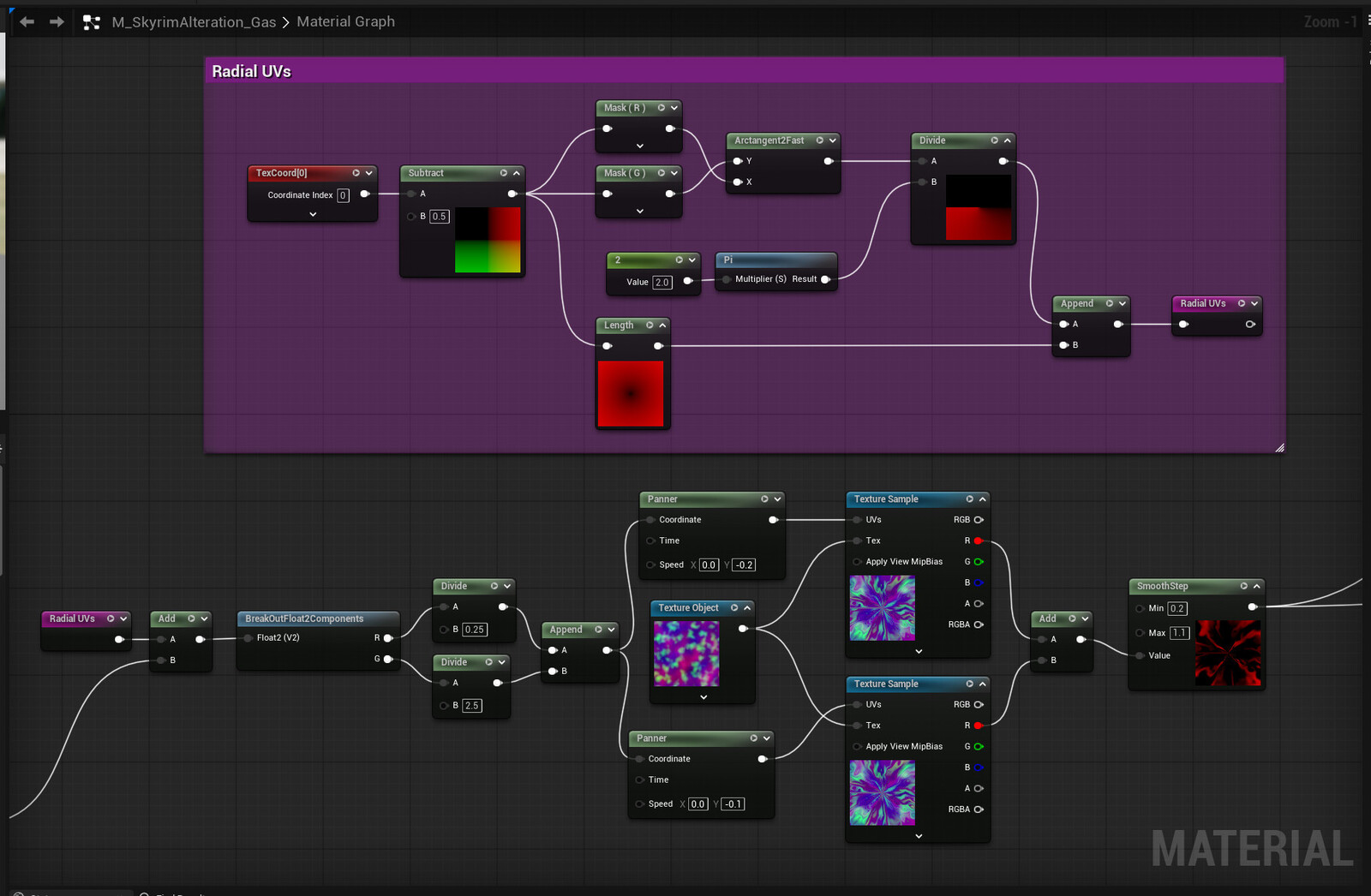Click SmoothStep Max 1.1 field

coord(1180,633)
